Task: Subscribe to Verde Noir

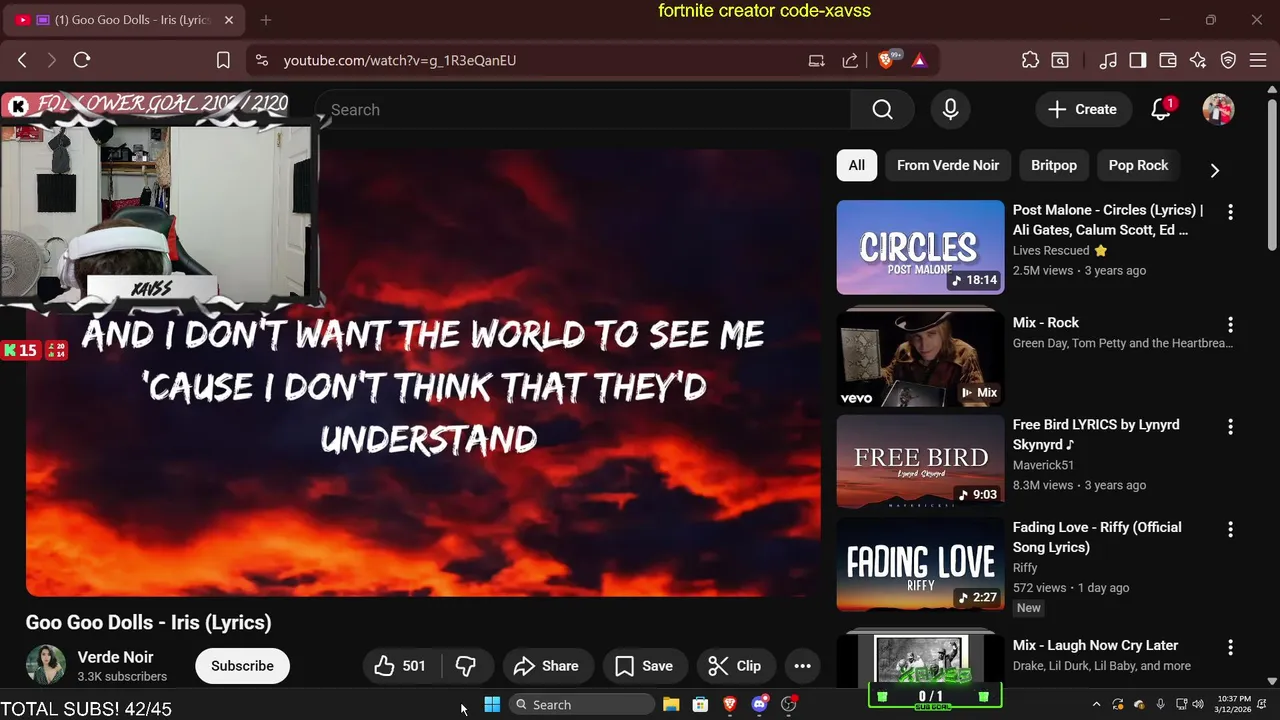Action: (x=242, y=666)
